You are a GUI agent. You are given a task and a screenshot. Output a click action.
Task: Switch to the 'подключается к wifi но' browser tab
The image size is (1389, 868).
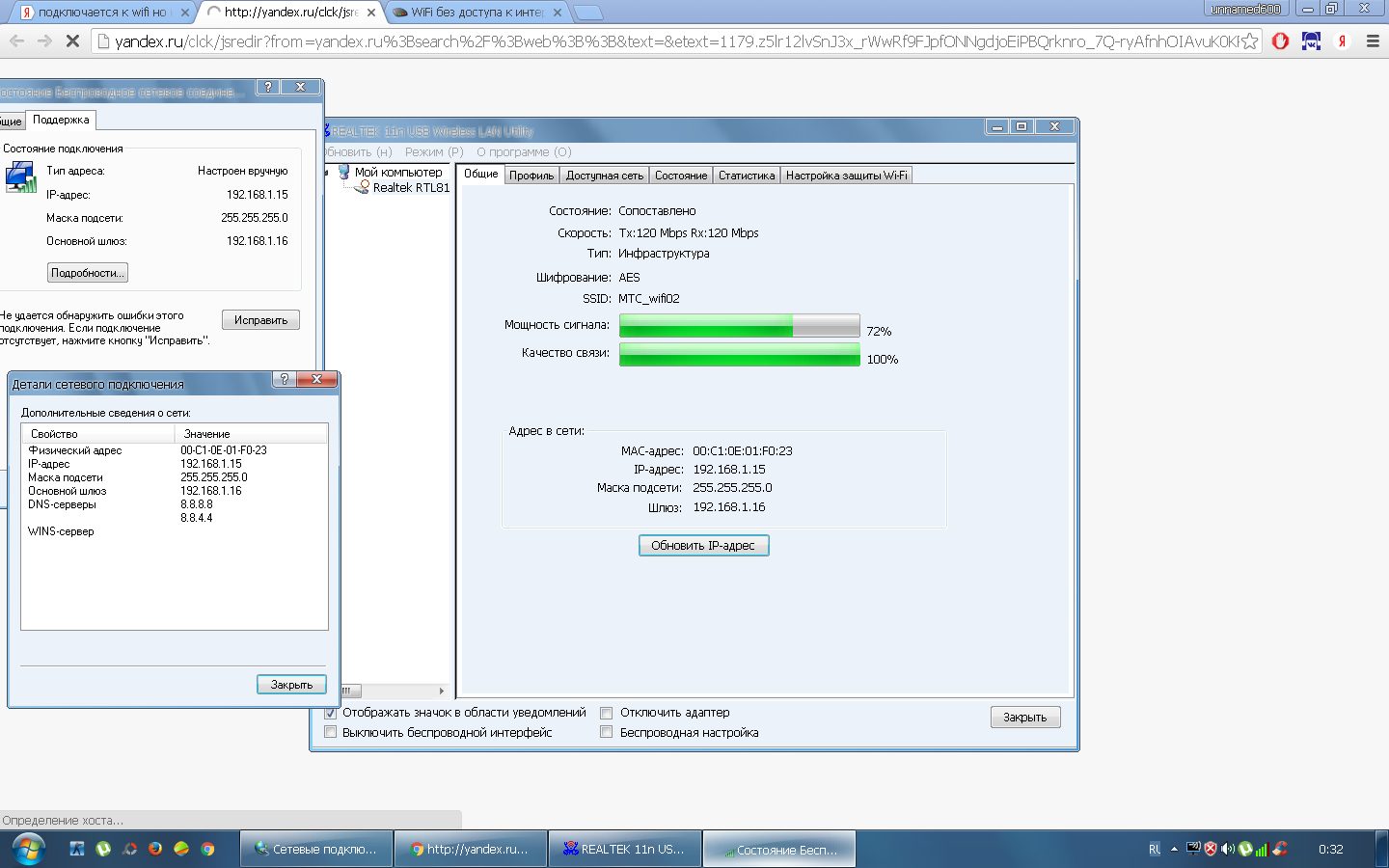[x=102, y=13]
